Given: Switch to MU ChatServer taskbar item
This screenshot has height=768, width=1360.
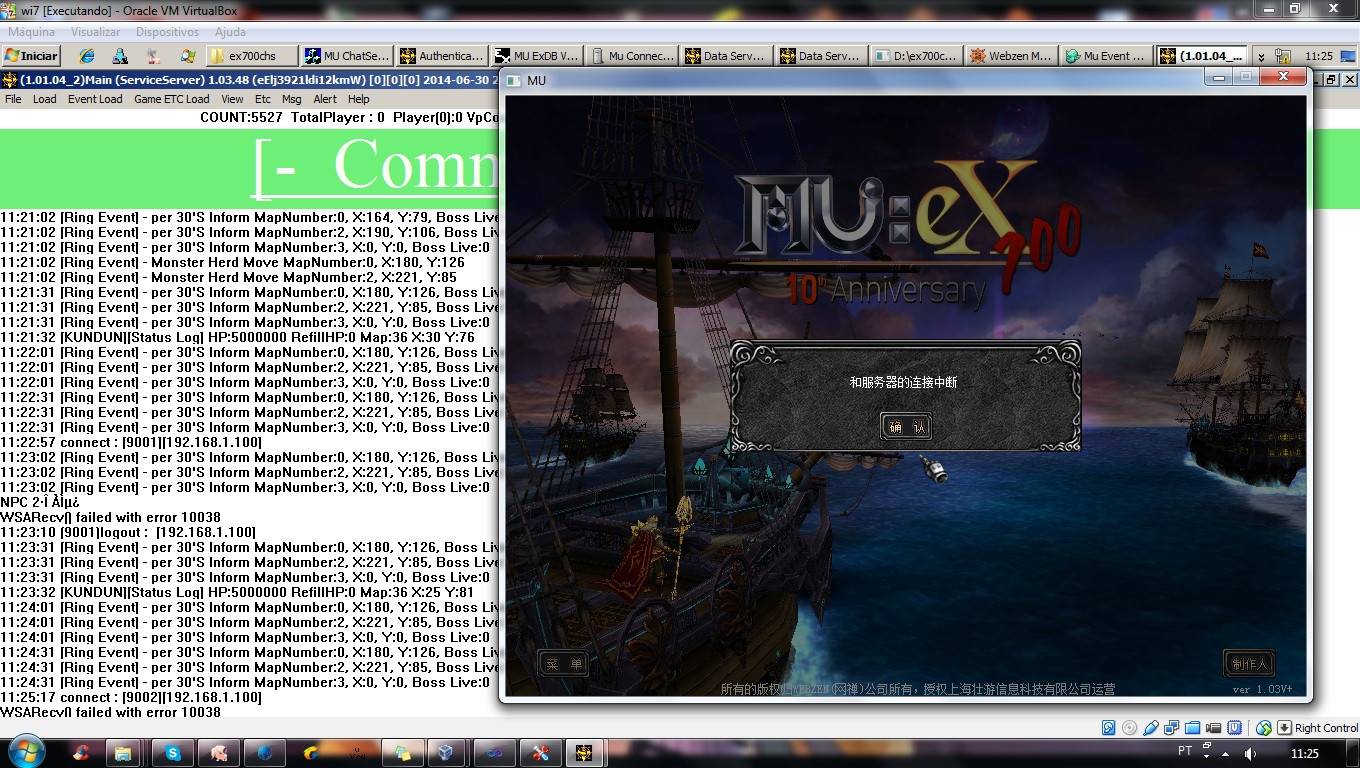Looking at the screenshot, I should (x=347, y=56).
